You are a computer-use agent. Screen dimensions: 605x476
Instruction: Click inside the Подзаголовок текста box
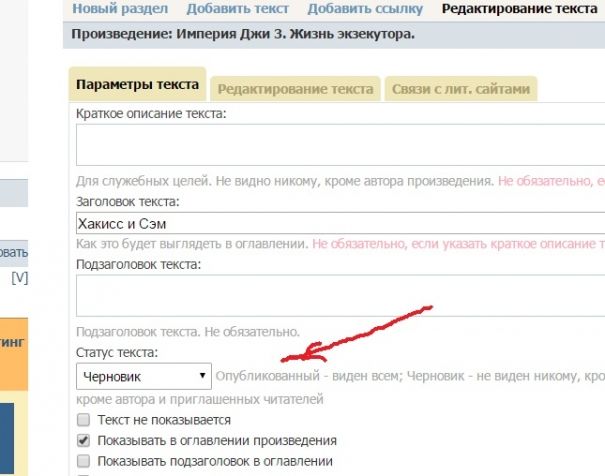[x=340, y=297]
